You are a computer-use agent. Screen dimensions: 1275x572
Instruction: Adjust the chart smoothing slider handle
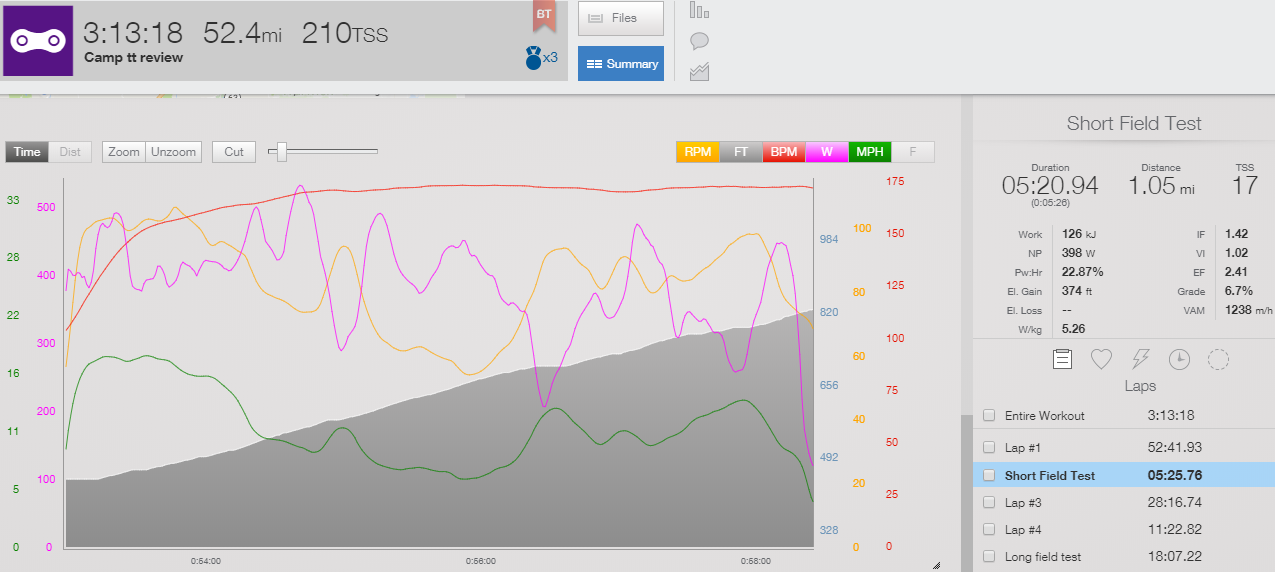[x=282, y=152]
